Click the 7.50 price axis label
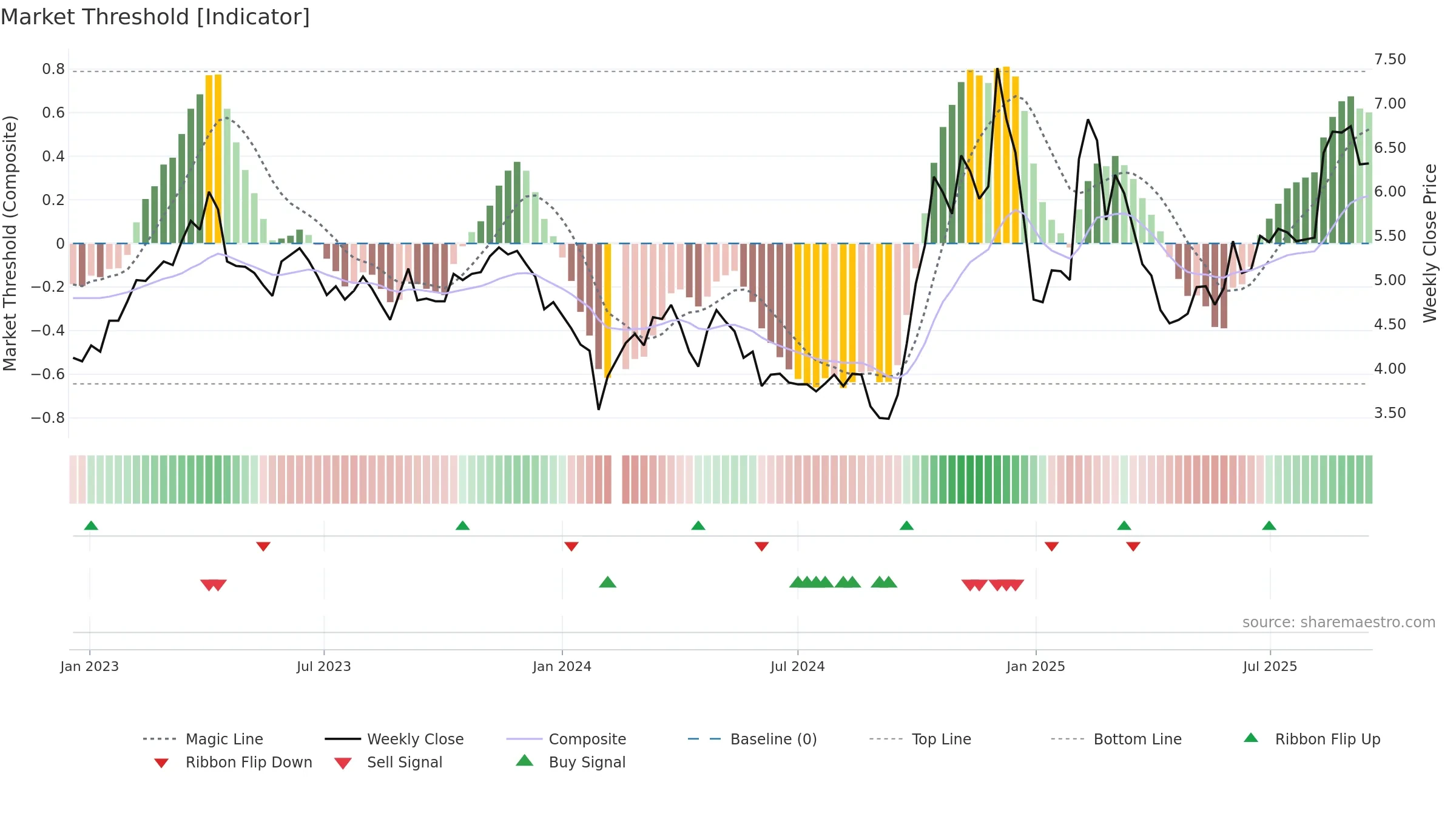This screenshot has width=1456, height=819. [1390, 59]
